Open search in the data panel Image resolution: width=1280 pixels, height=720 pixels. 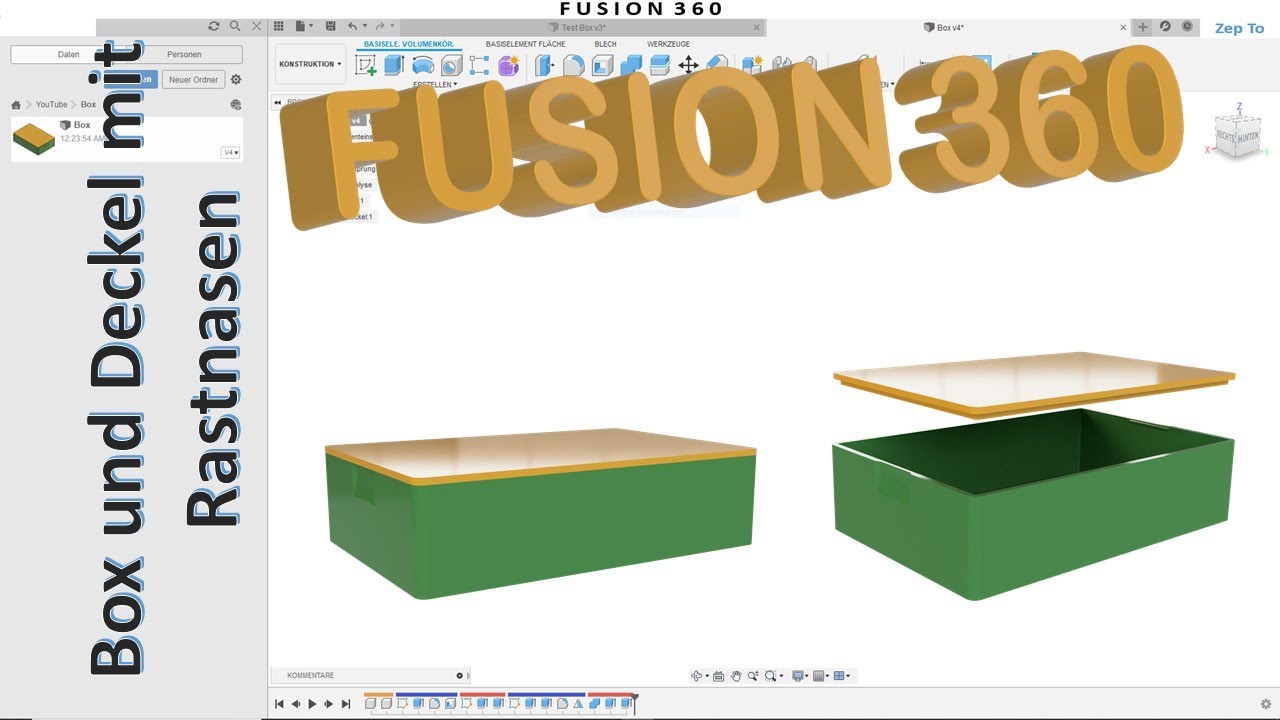click(x=235, y=26)
